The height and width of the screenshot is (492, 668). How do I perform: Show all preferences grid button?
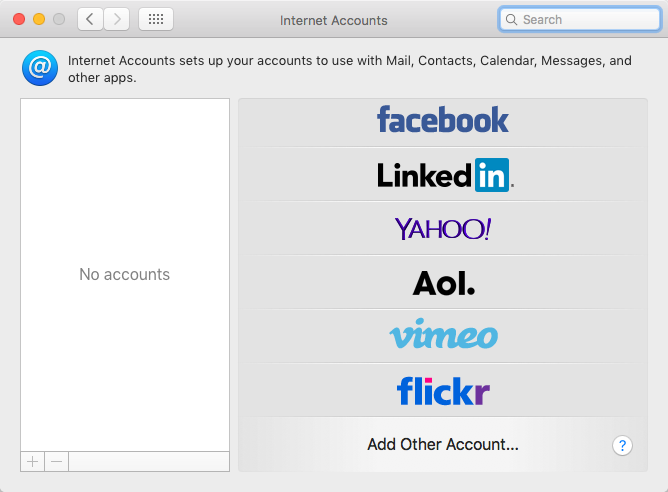pos(156,19)
